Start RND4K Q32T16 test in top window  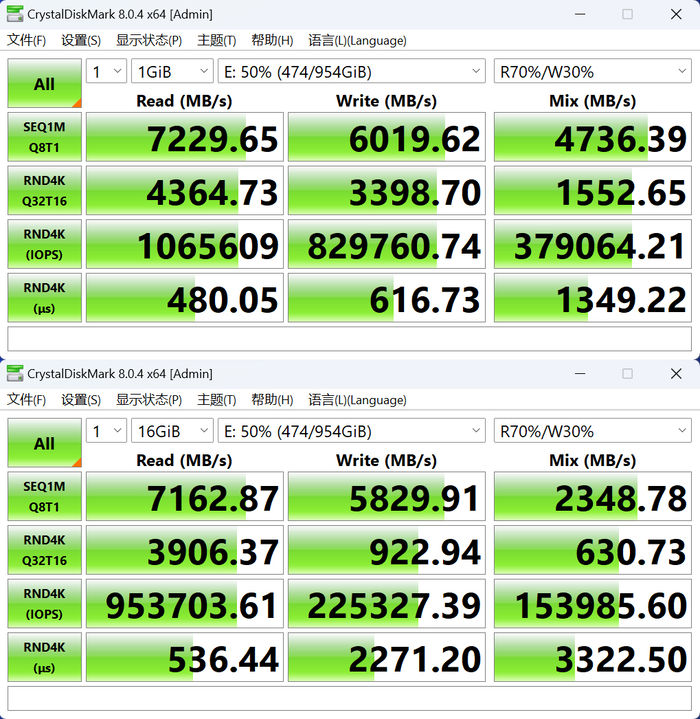44,190
